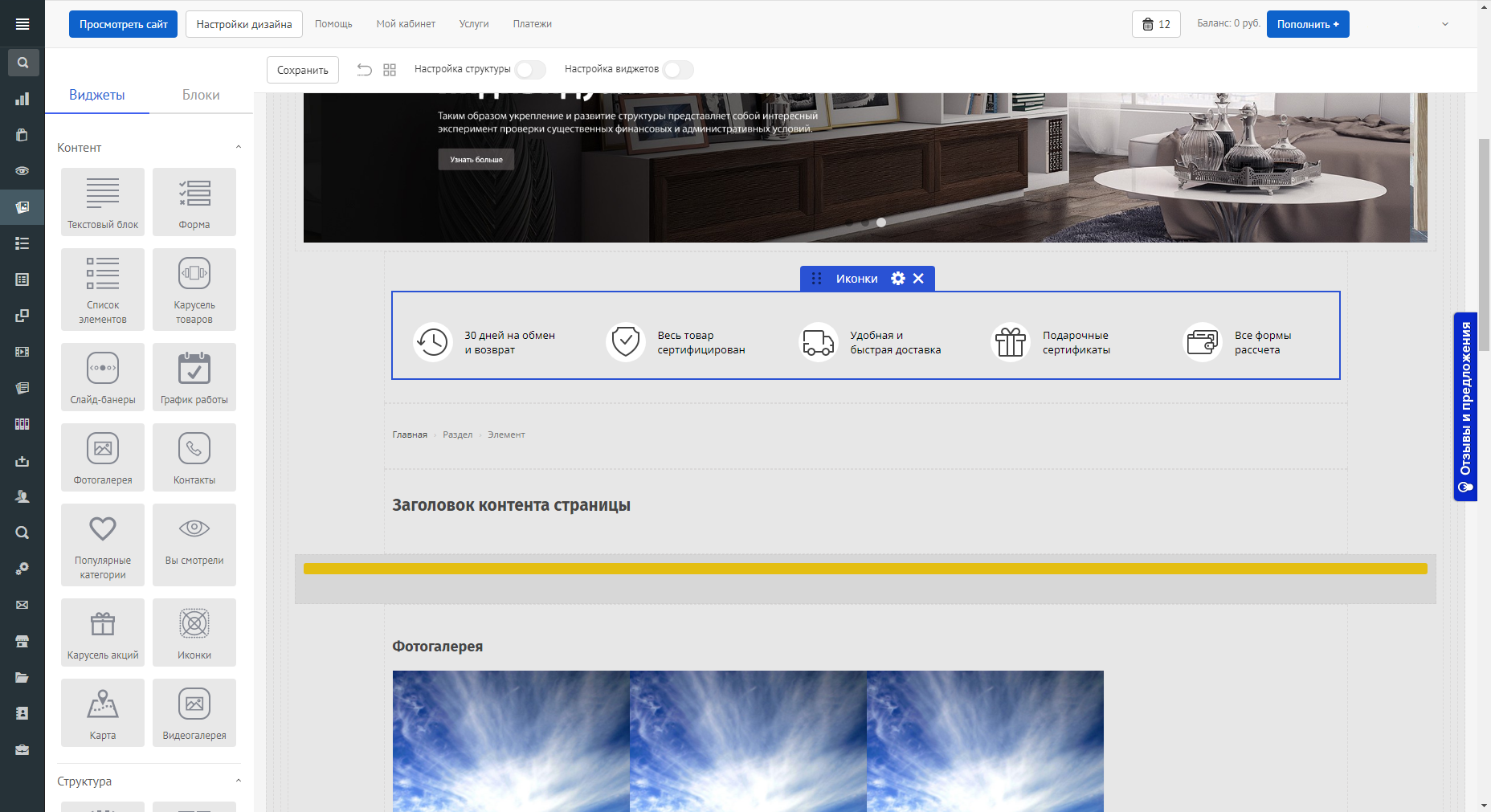Click the eye preview icon in the sidebar
This screenshot has height=812, width=1491.
pos(22,171)
